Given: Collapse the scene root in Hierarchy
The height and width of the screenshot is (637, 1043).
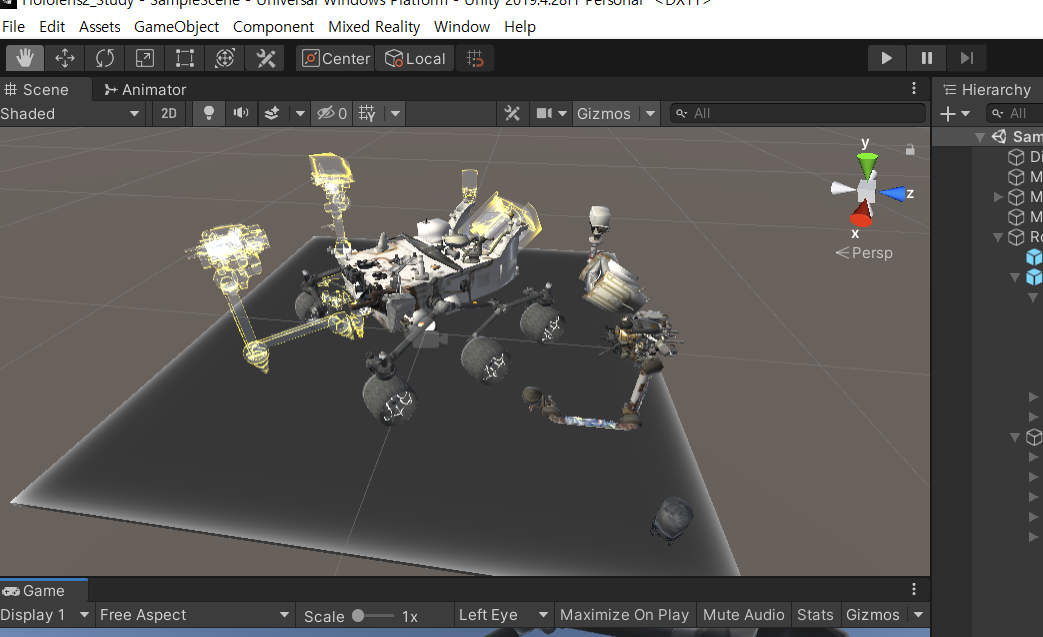Looking at the screenshot, I should point(980,137).
